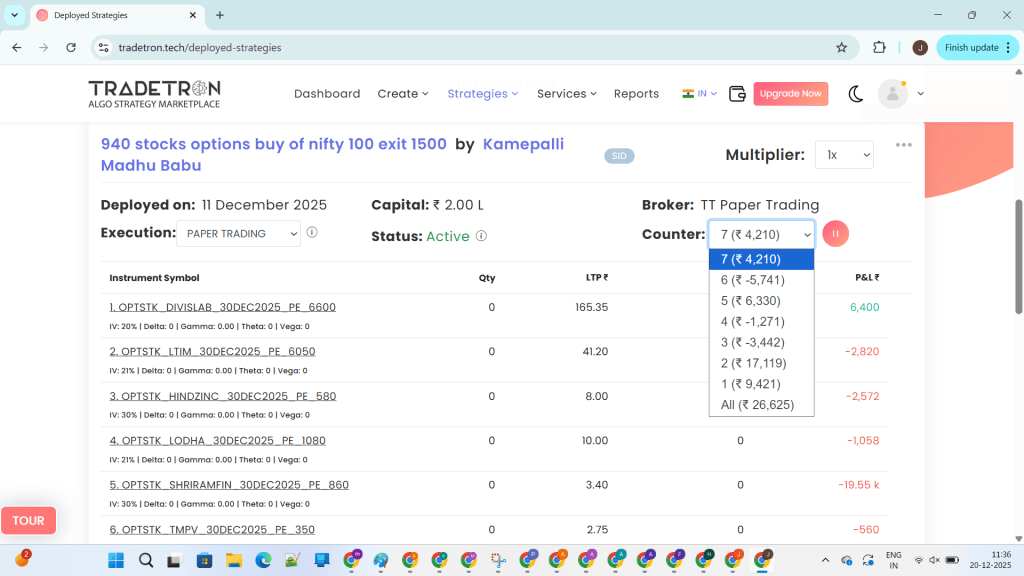Open the three-dots strategy options menu
1024x576 pixels.
coord(904,145)
